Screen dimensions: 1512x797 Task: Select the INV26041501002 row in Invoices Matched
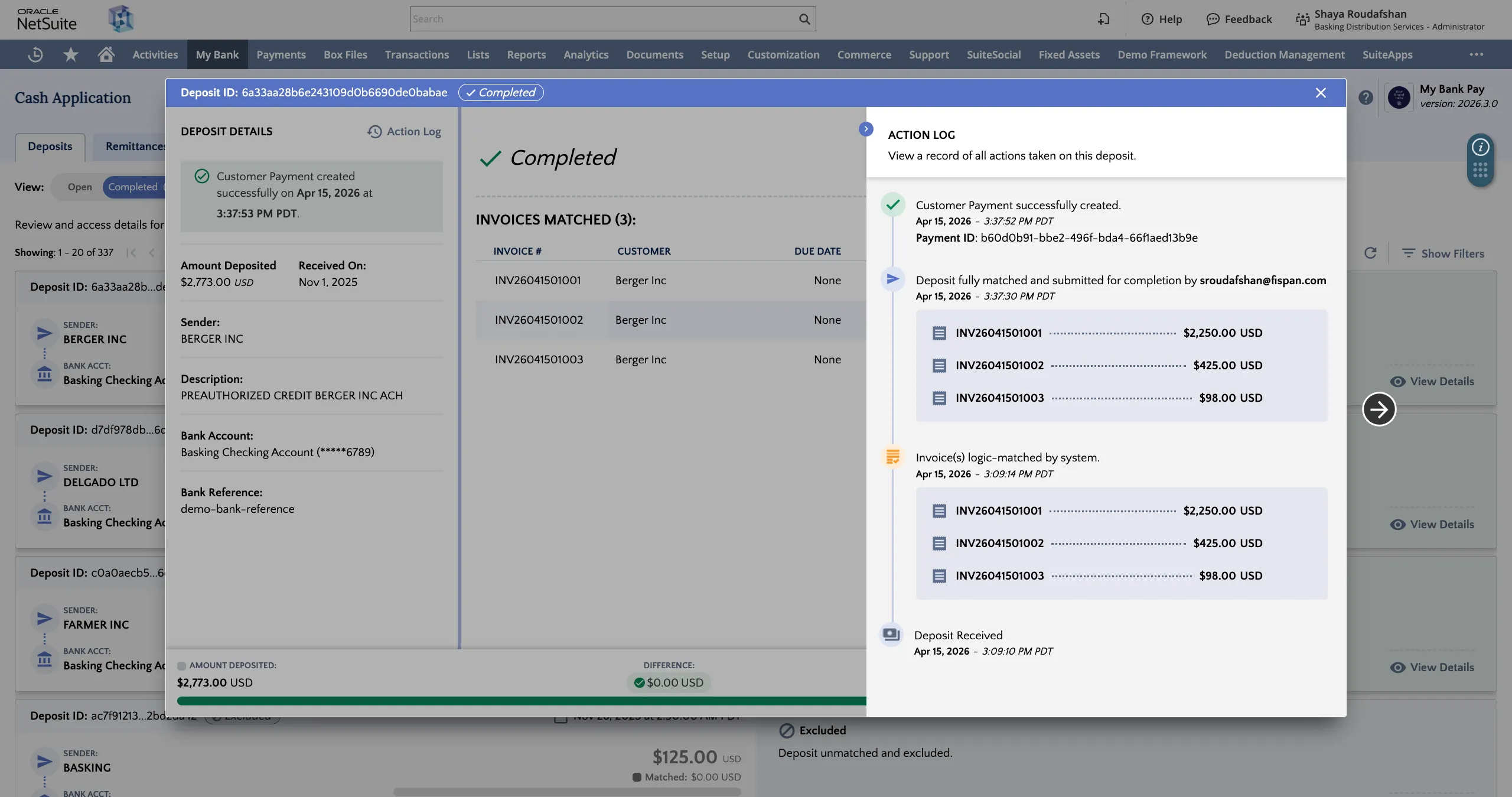671,320
